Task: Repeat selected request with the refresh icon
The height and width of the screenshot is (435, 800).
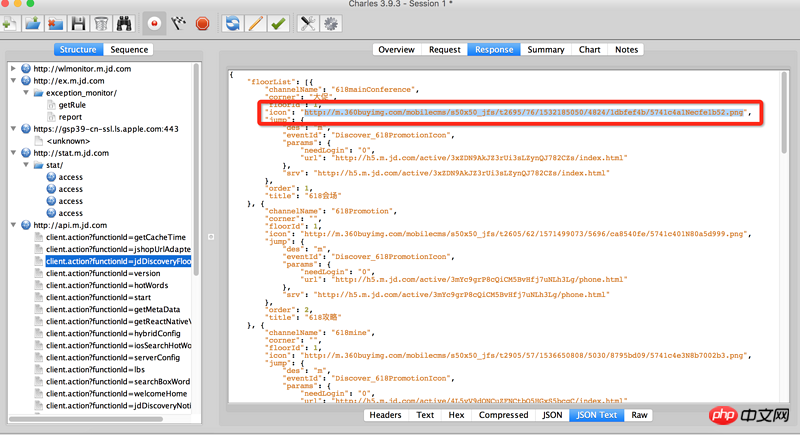Action: pyautogui.click(x=232, y=23)
